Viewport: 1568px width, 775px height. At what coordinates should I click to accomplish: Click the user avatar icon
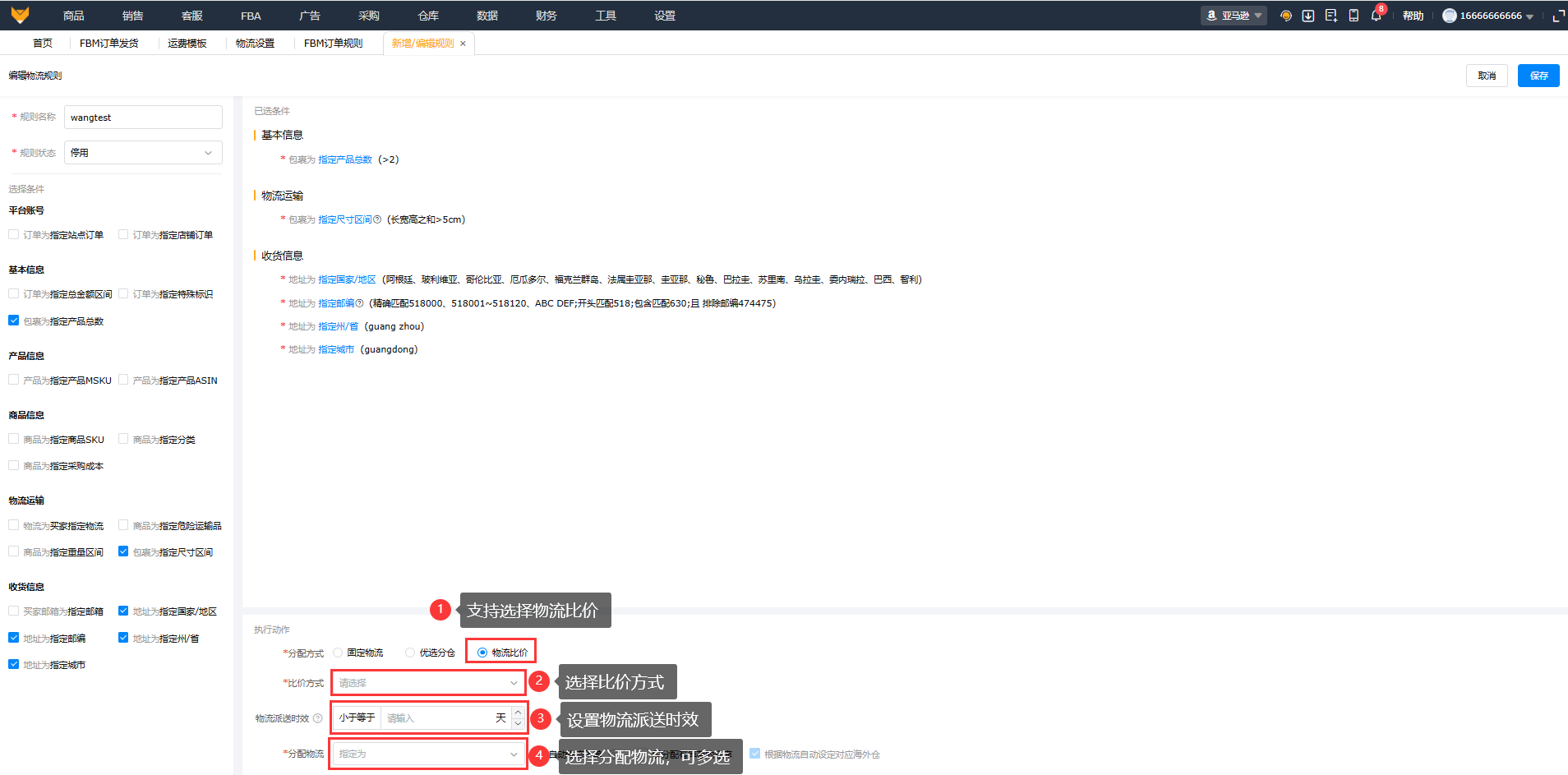(1450, 16)
